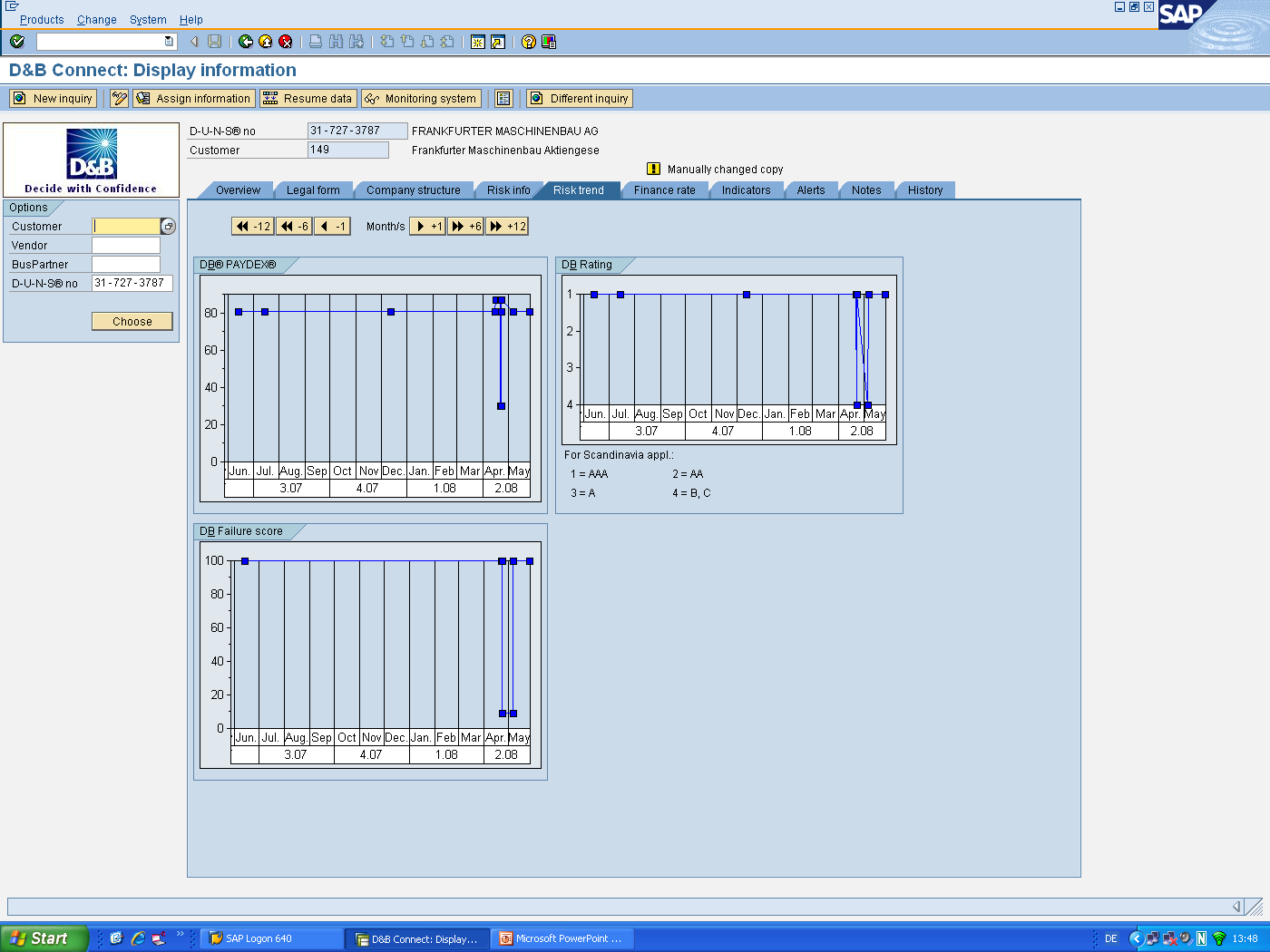This screenshot has width=1270, height=952.
Task: Open Customer field search help icon
Action: click(x=168, y=227)
